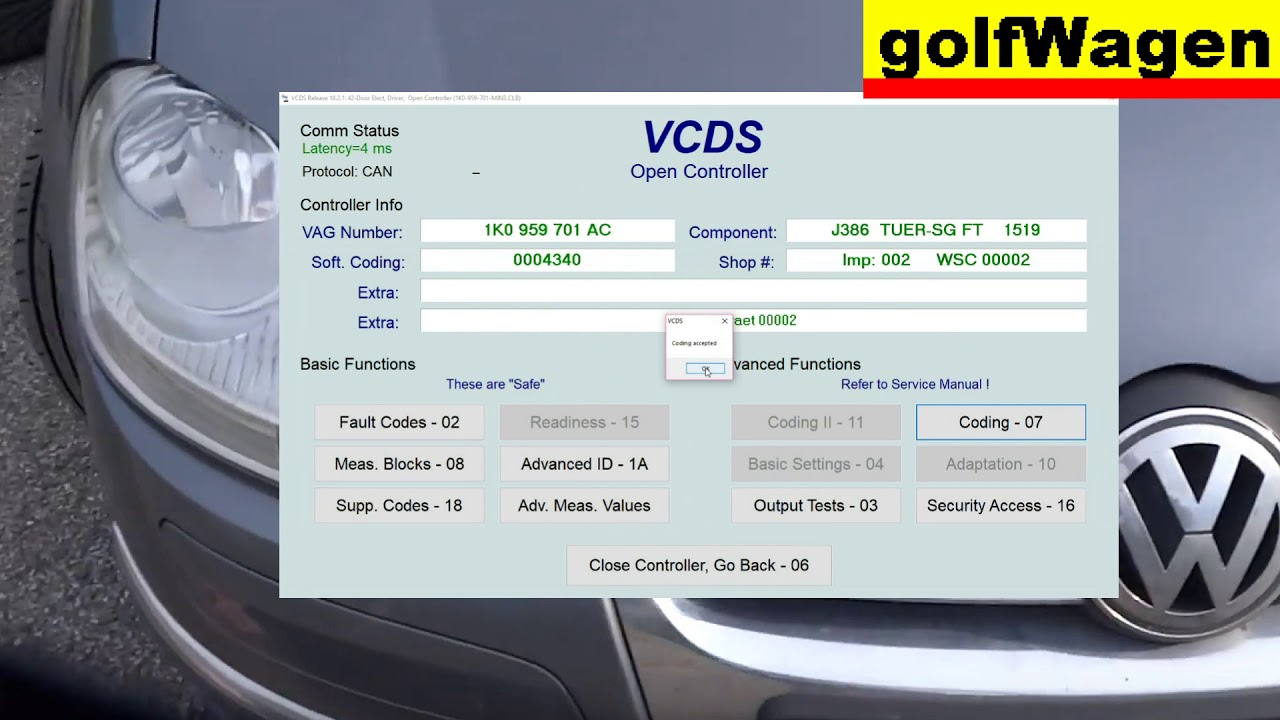The height and width of the screenshot is (720, 1280).
Task: Click OK in the Coding accepted dialog
Action: pos(705,369)
